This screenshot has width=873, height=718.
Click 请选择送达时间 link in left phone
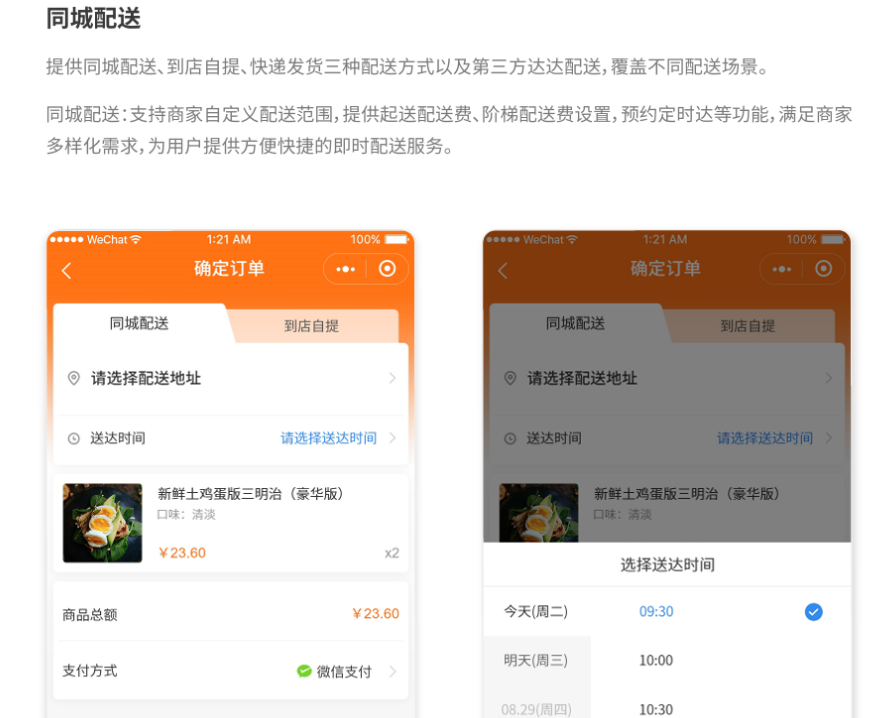click(x=328, y=438)
